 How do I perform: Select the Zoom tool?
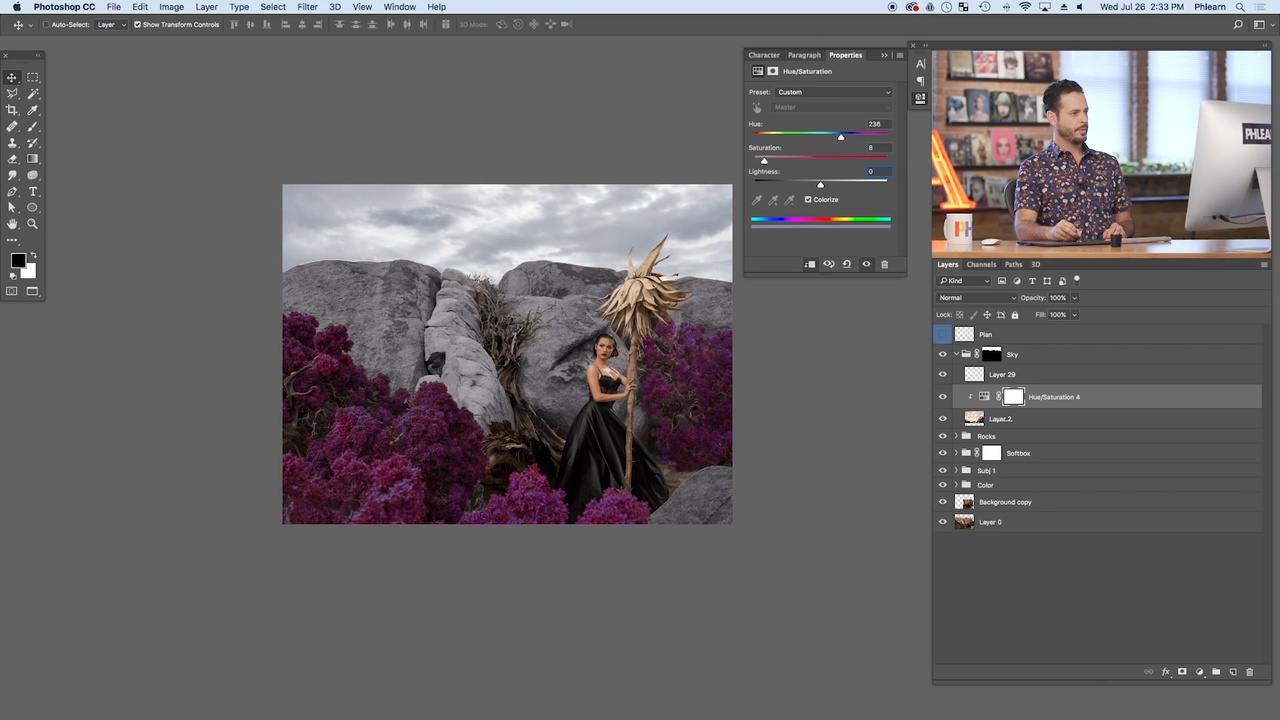[32, 224]
